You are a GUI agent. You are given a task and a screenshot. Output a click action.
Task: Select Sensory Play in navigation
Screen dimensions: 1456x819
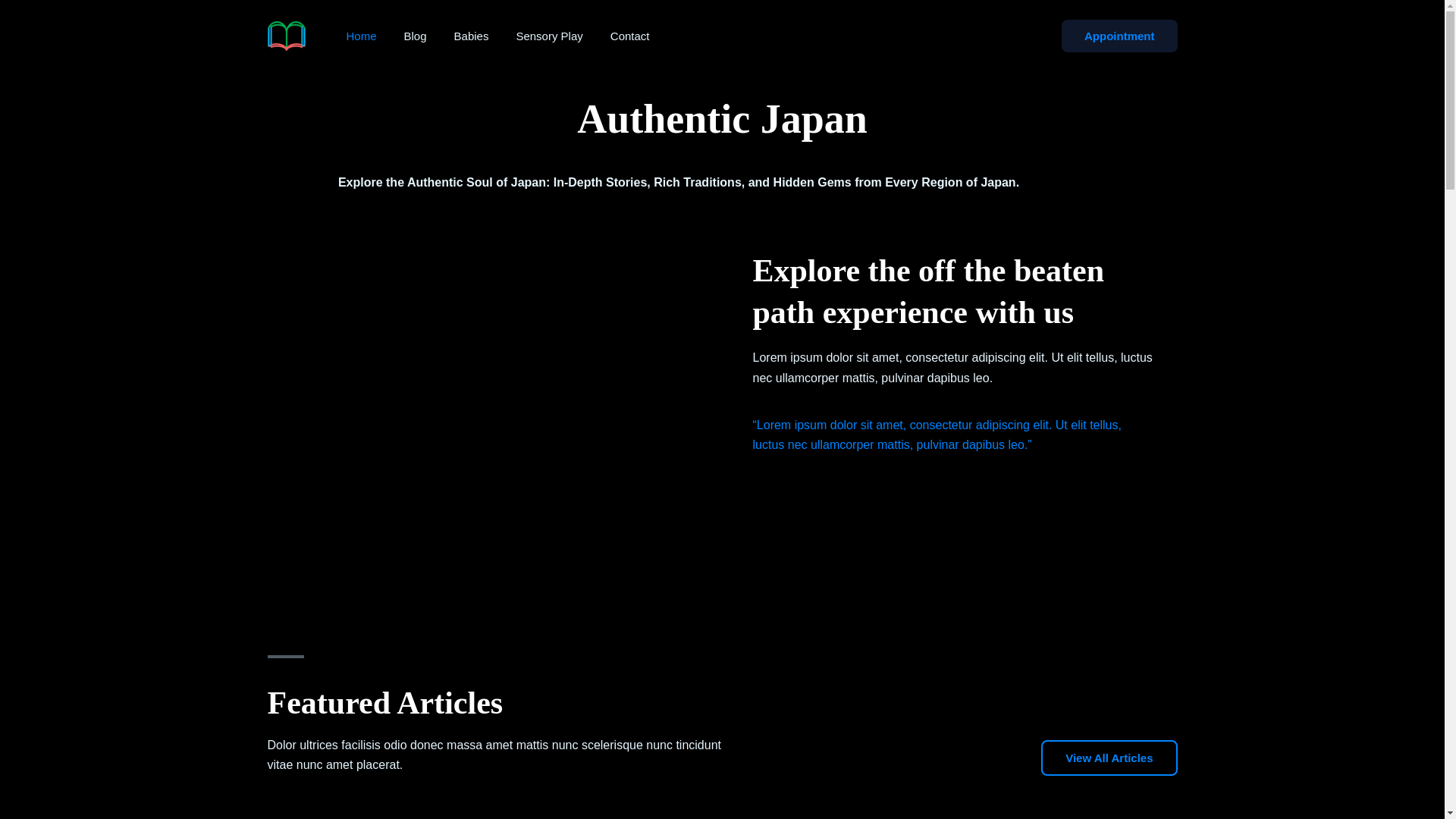coord(549,36)
